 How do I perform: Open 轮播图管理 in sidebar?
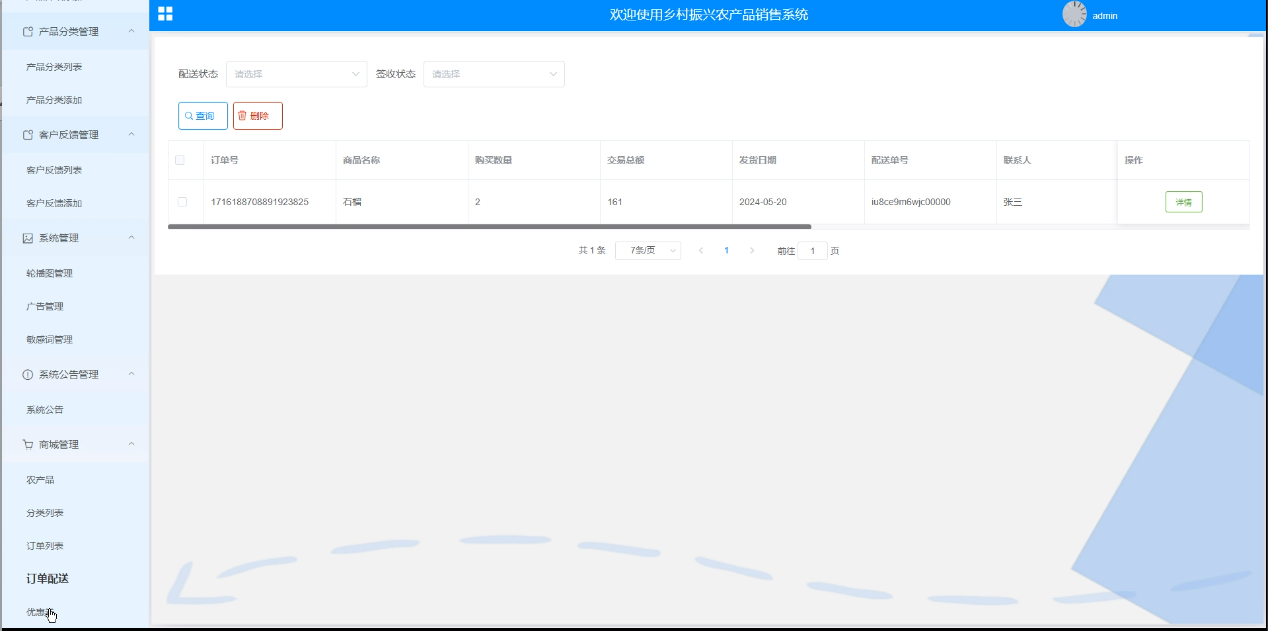(x=49, y=273)
